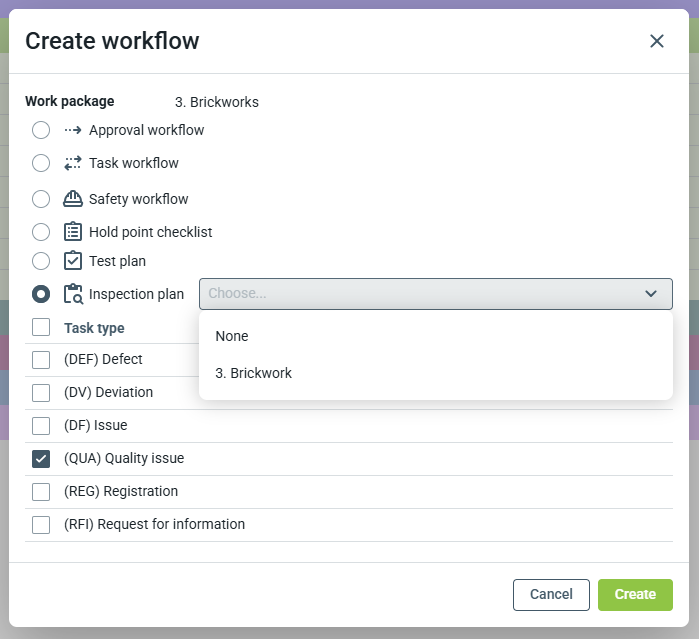Click the Hold point checklist clipboard icon
The height and width of the screenshot is (639, 699).
pyautogui.click(x=72, y=232)
